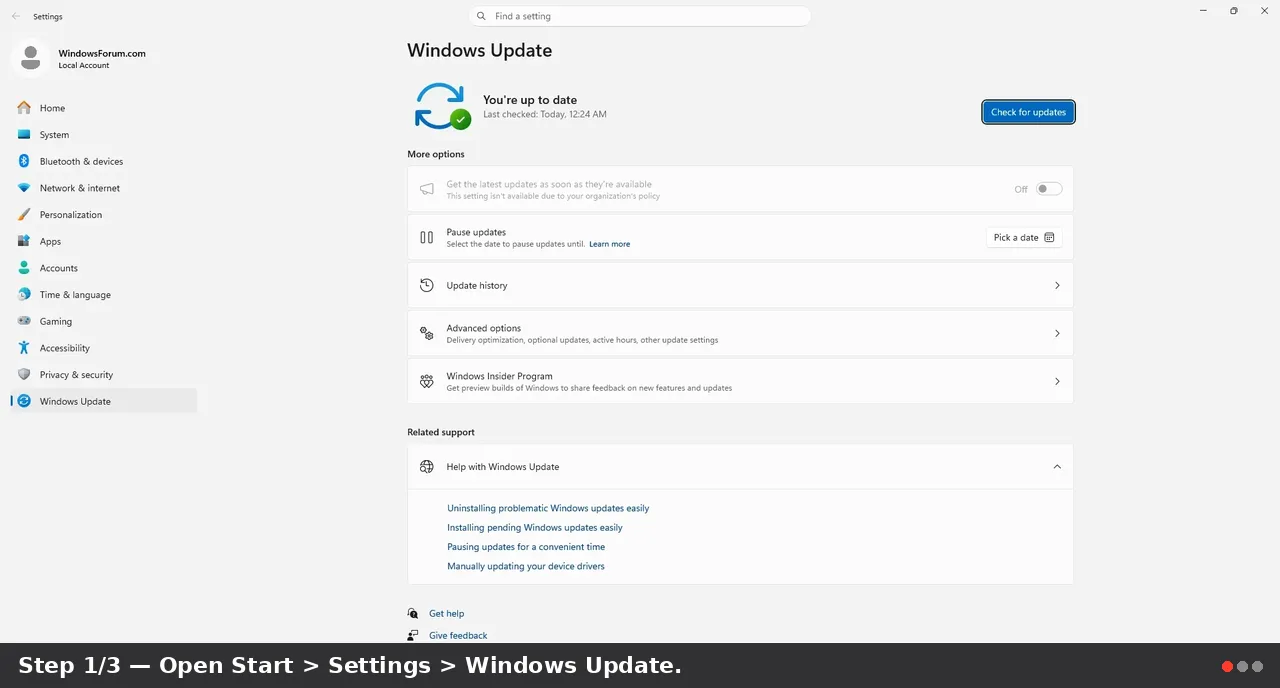The width and height of the screenshot is (1280, 688).
Task: Click the Time & language globe icon
Action: tap(24, 295)
